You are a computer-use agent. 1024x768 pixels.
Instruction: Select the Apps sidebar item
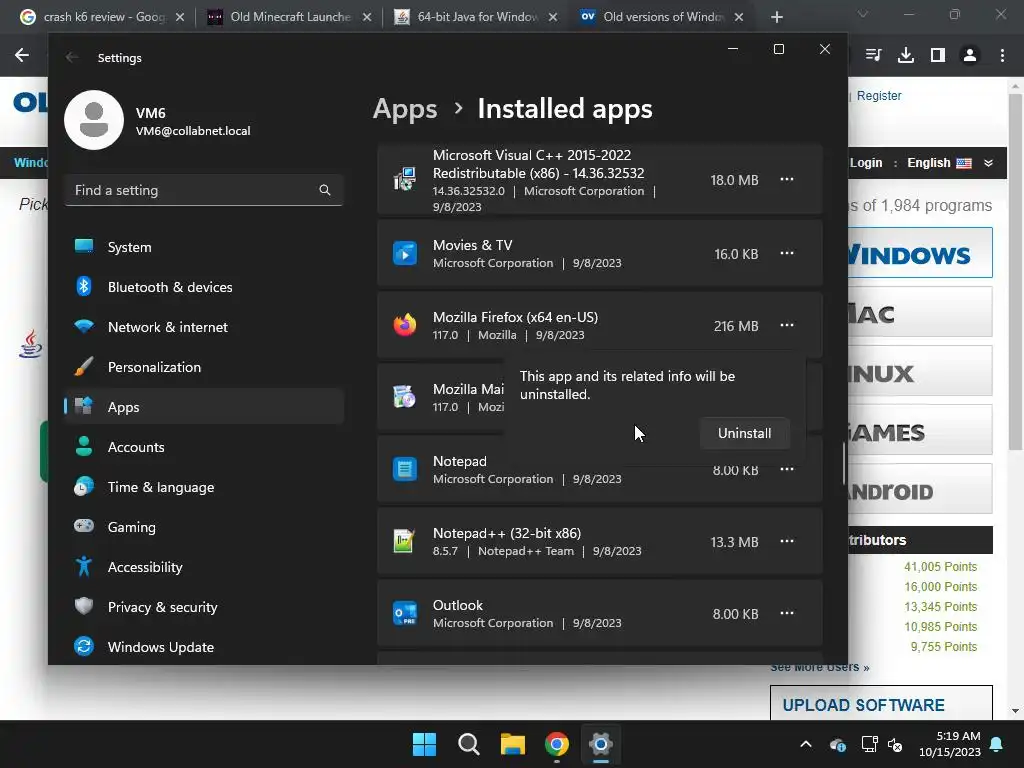click(x=204, y=407)
